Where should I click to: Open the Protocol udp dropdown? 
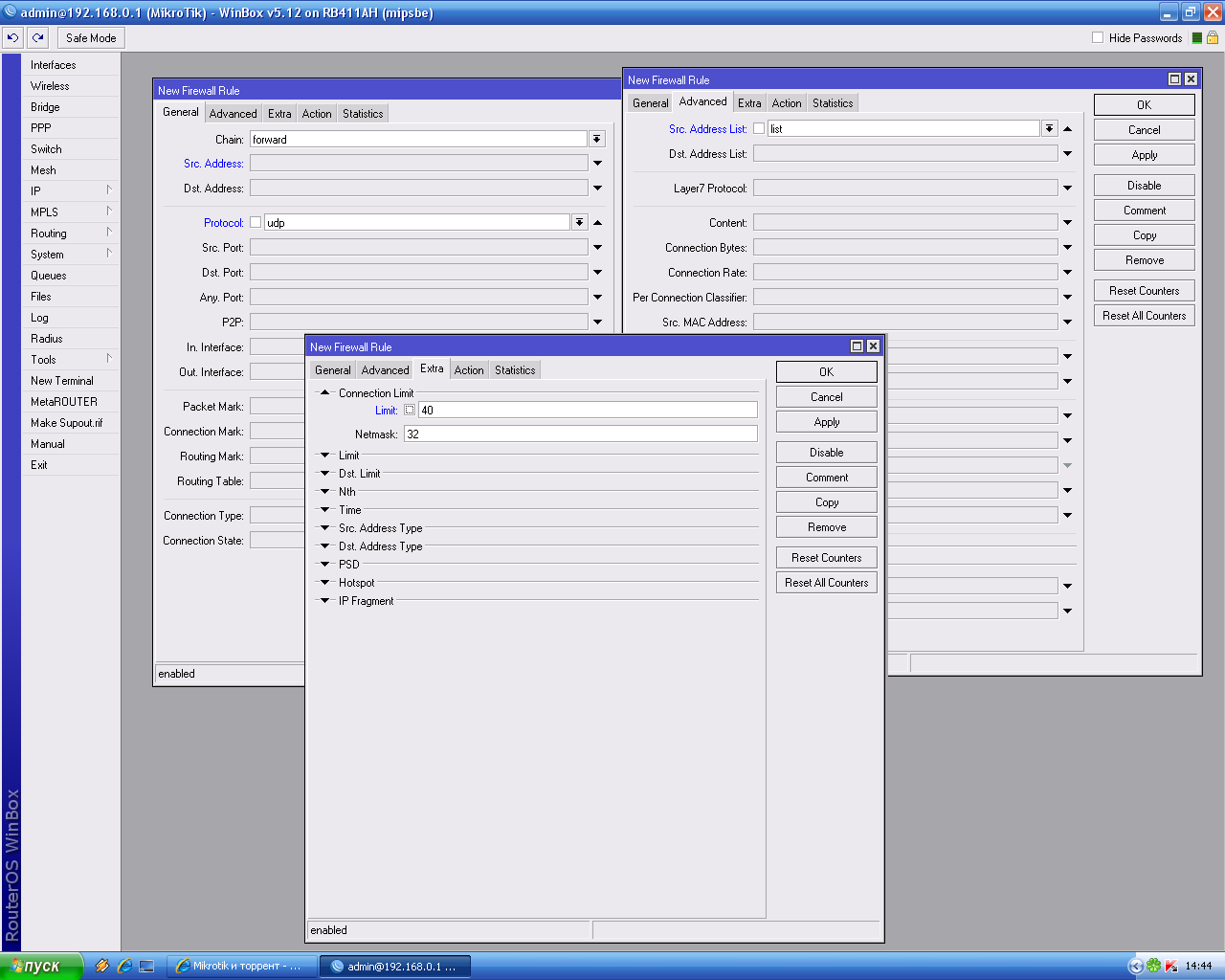pyautogui.click(x=579, y=222)
